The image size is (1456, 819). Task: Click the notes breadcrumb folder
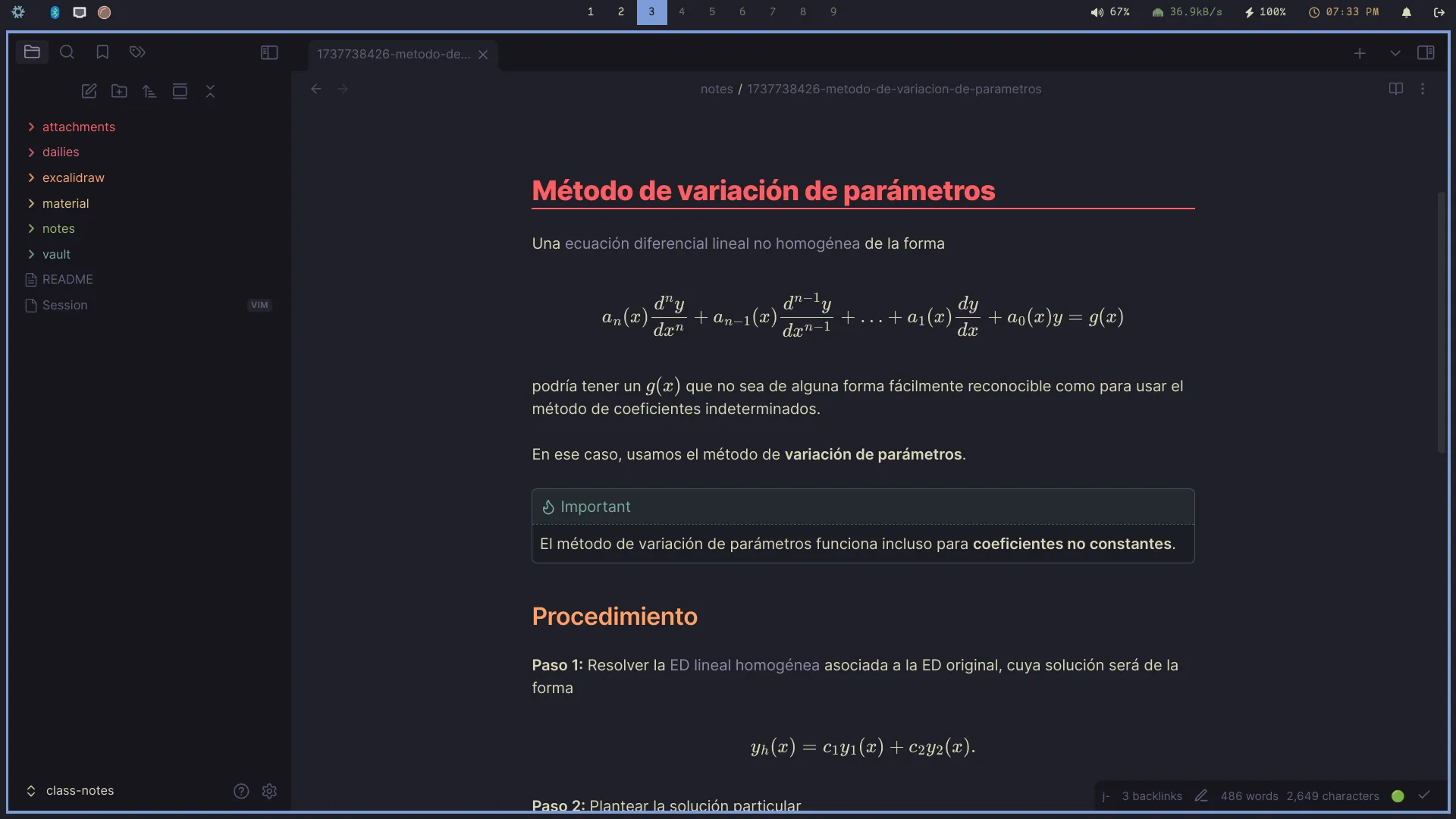click(x=717, y=89)
